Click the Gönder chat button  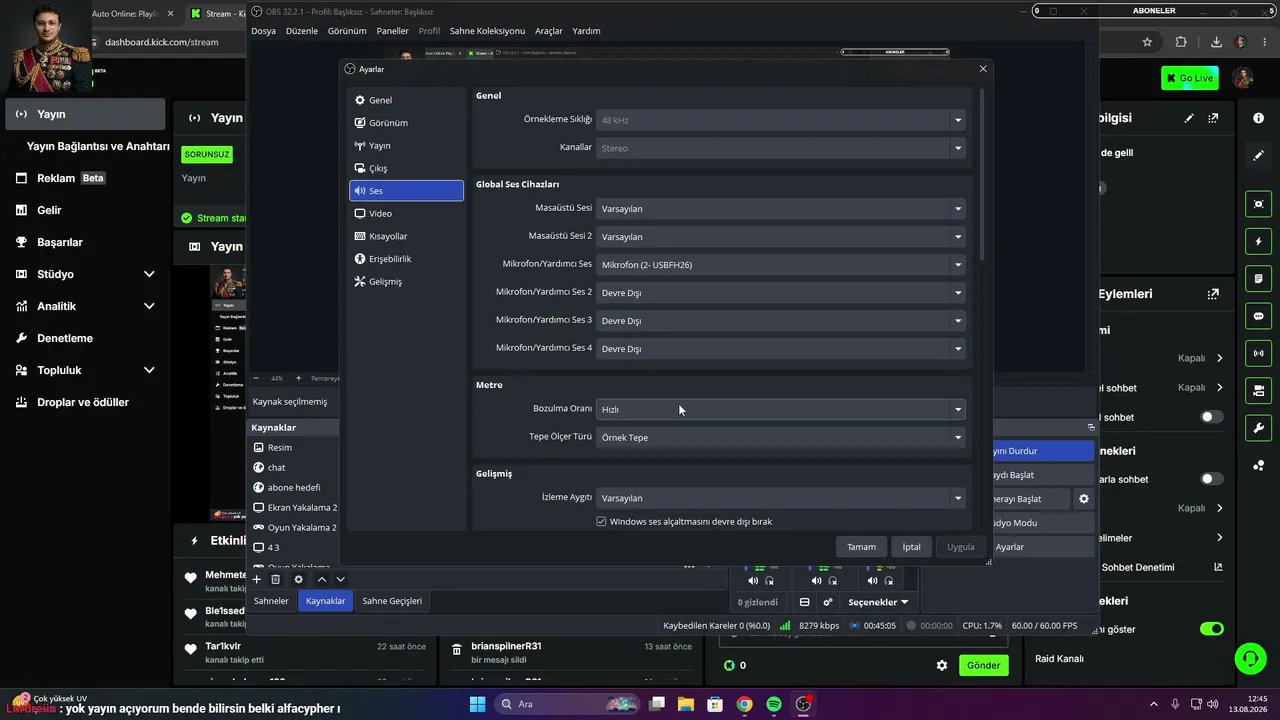(x=983, y=665)
